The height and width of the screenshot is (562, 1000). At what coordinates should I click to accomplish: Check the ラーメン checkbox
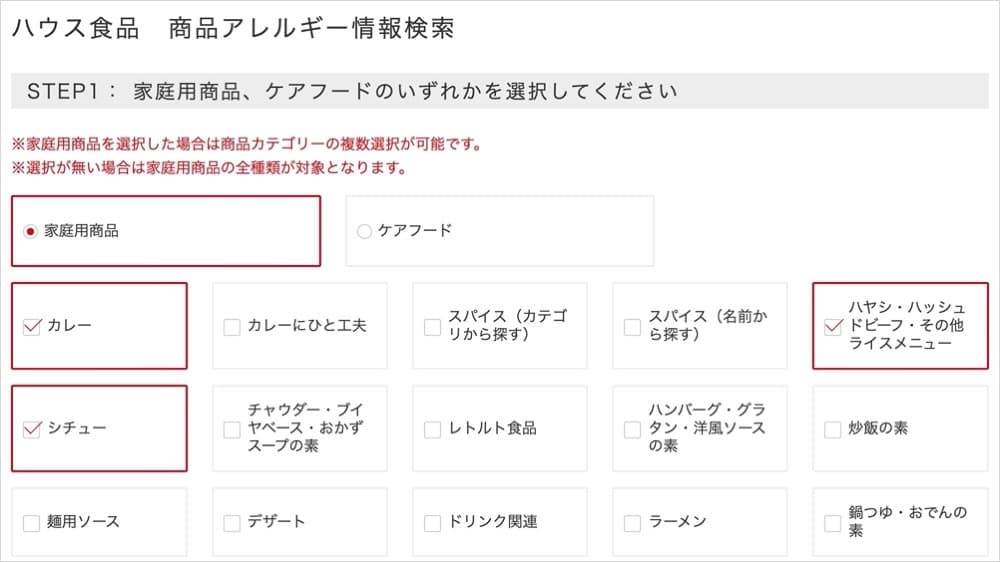tap(632, 523)
